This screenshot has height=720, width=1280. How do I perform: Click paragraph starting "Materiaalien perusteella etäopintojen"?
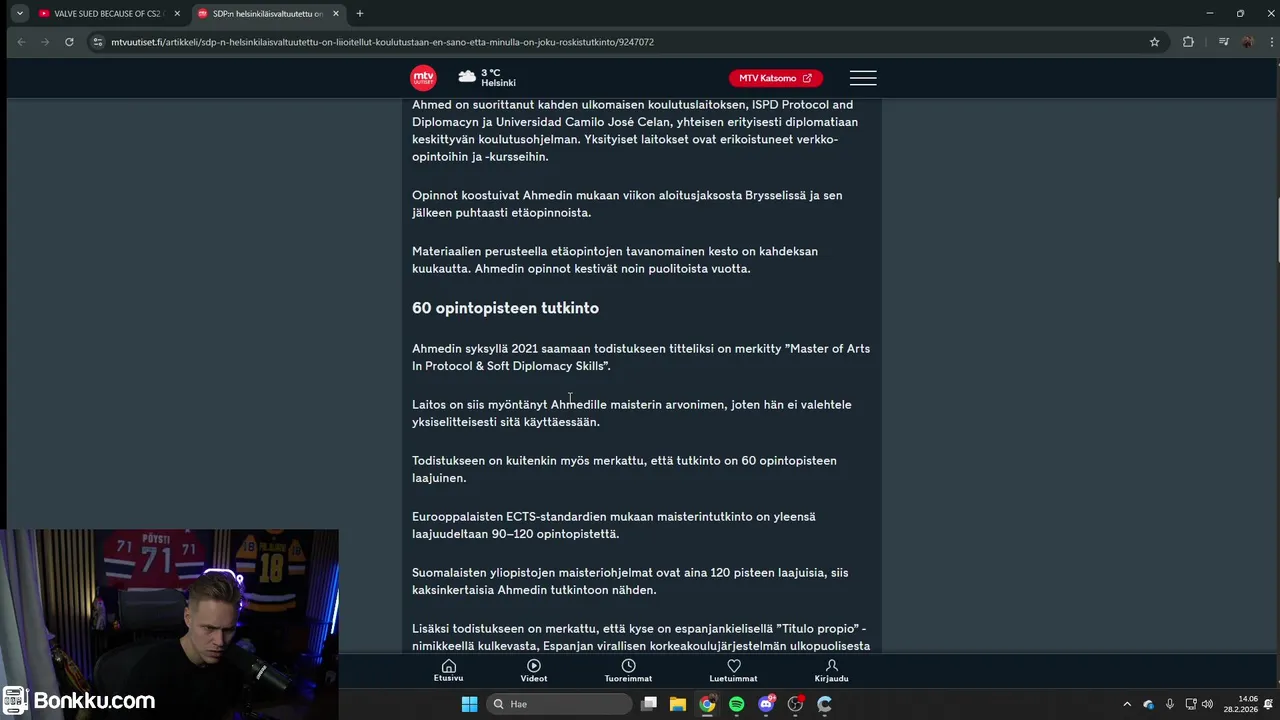click(x=615, y=260)
